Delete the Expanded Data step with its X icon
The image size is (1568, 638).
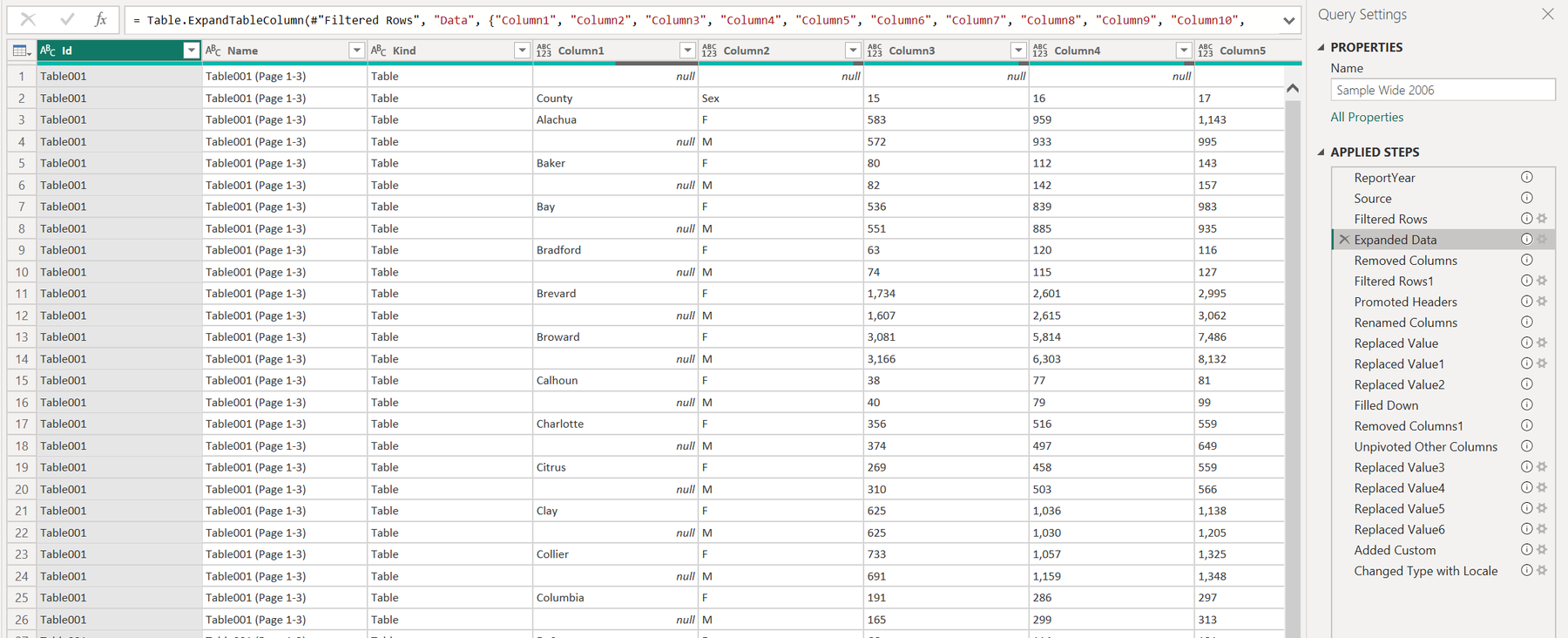pyautogui.click(x=1344, y=240)
